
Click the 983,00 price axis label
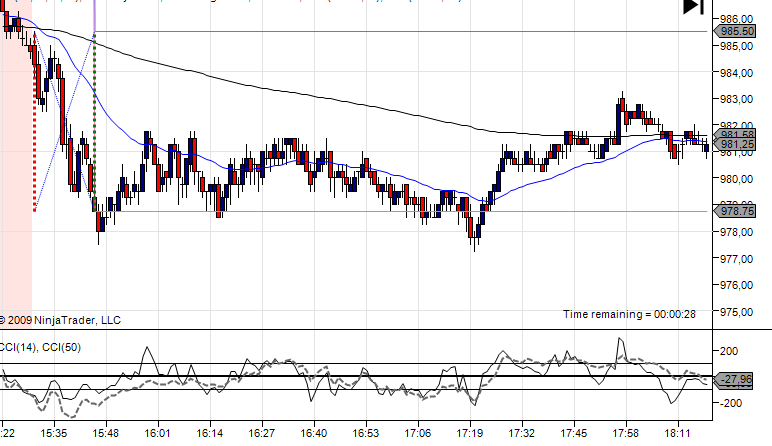point(737,99)
